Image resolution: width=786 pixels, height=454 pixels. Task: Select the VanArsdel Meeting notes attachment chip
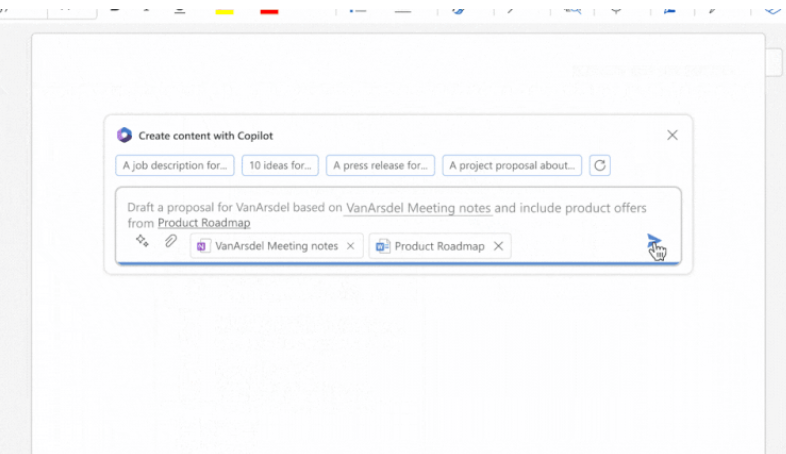[268, 246]
